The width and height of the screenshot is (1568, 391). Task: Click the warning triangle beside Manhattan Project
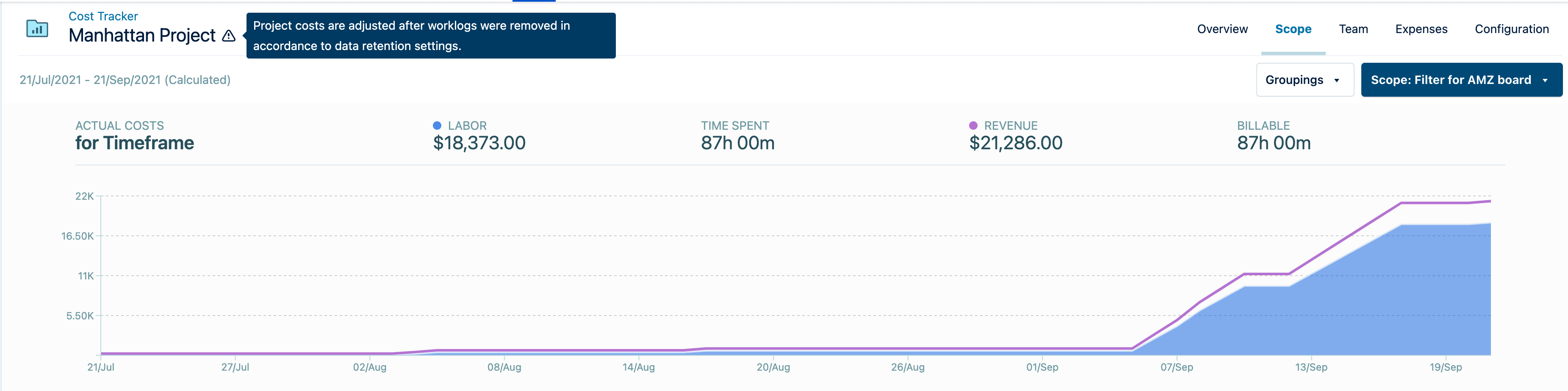(229, 36)
